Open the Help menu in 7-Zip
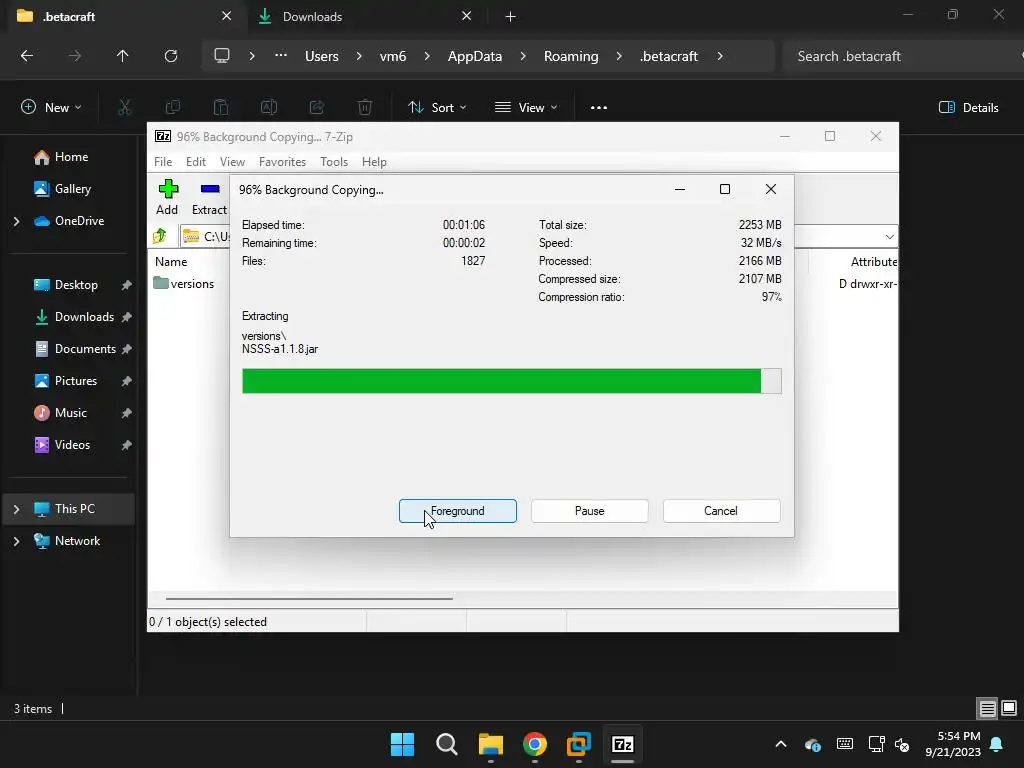The image size is (1024, 768). (x=374, y=162)
